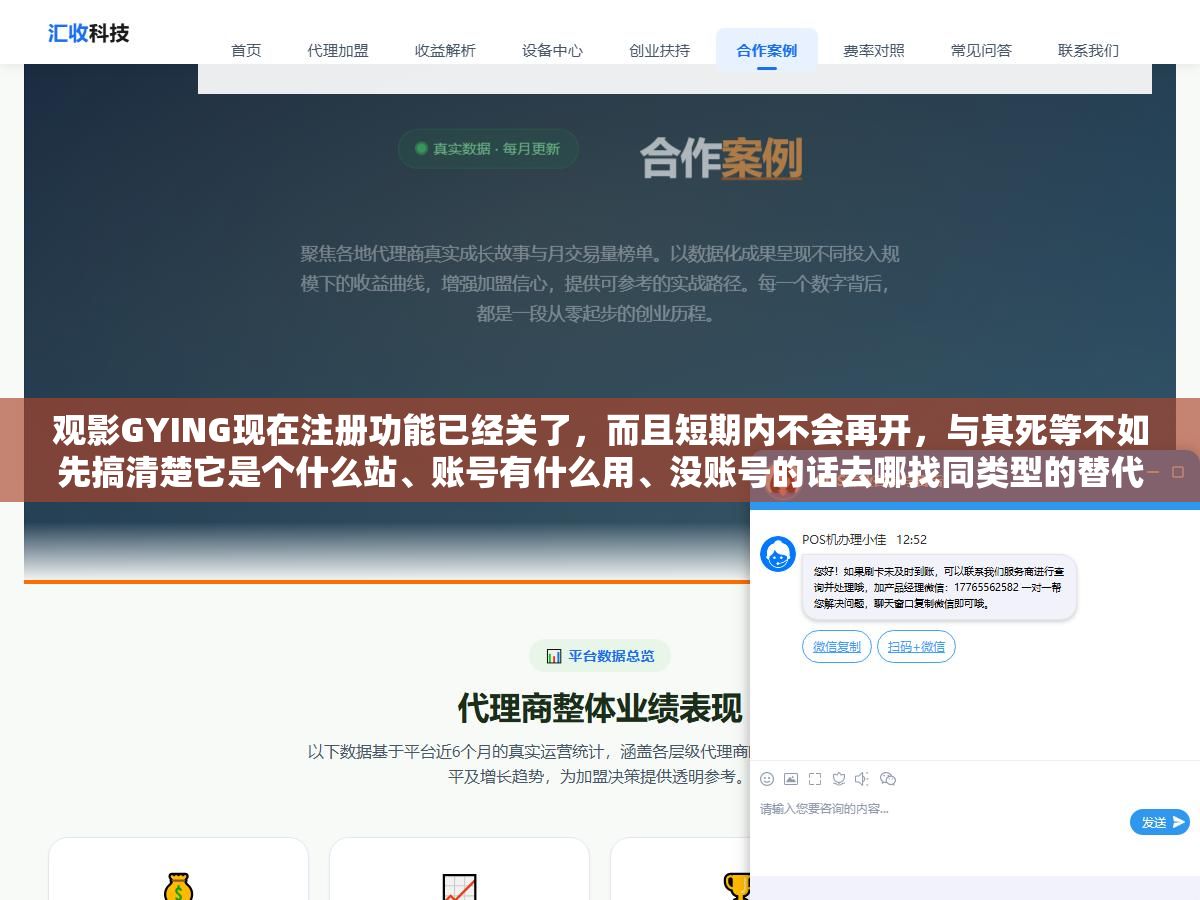Minimize the chat widget window
This screenshot has width=1200, height=900.
pos(1152,472)
